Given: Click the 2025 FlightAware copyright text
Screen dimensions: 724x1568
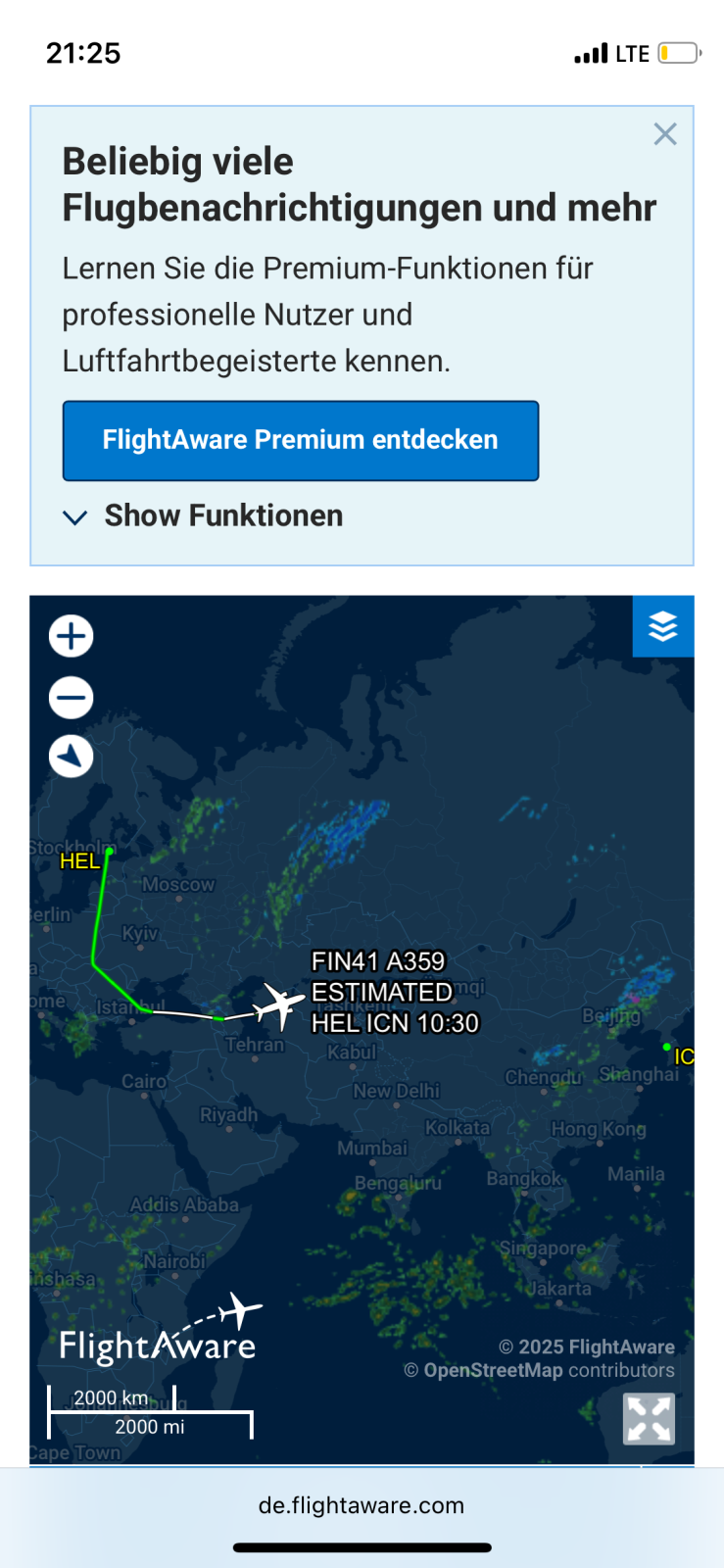Looking at the screenshot, I should point(587,1347).
